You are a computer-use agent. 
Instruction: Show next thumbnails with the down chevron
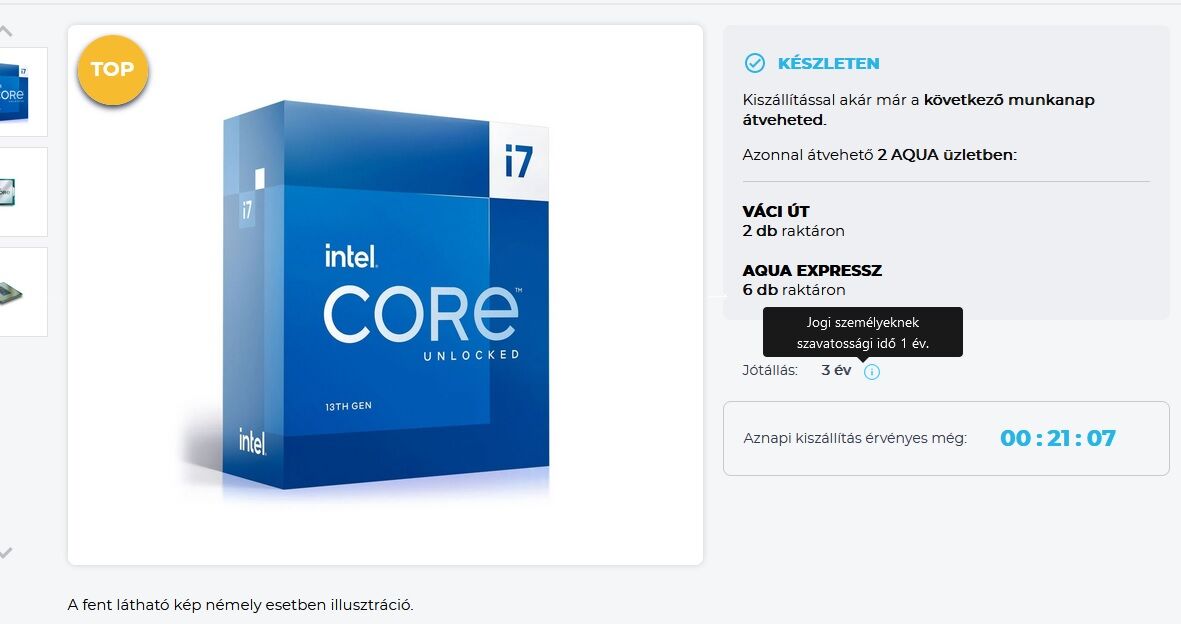pyautogui.click(x=6, y=553)
